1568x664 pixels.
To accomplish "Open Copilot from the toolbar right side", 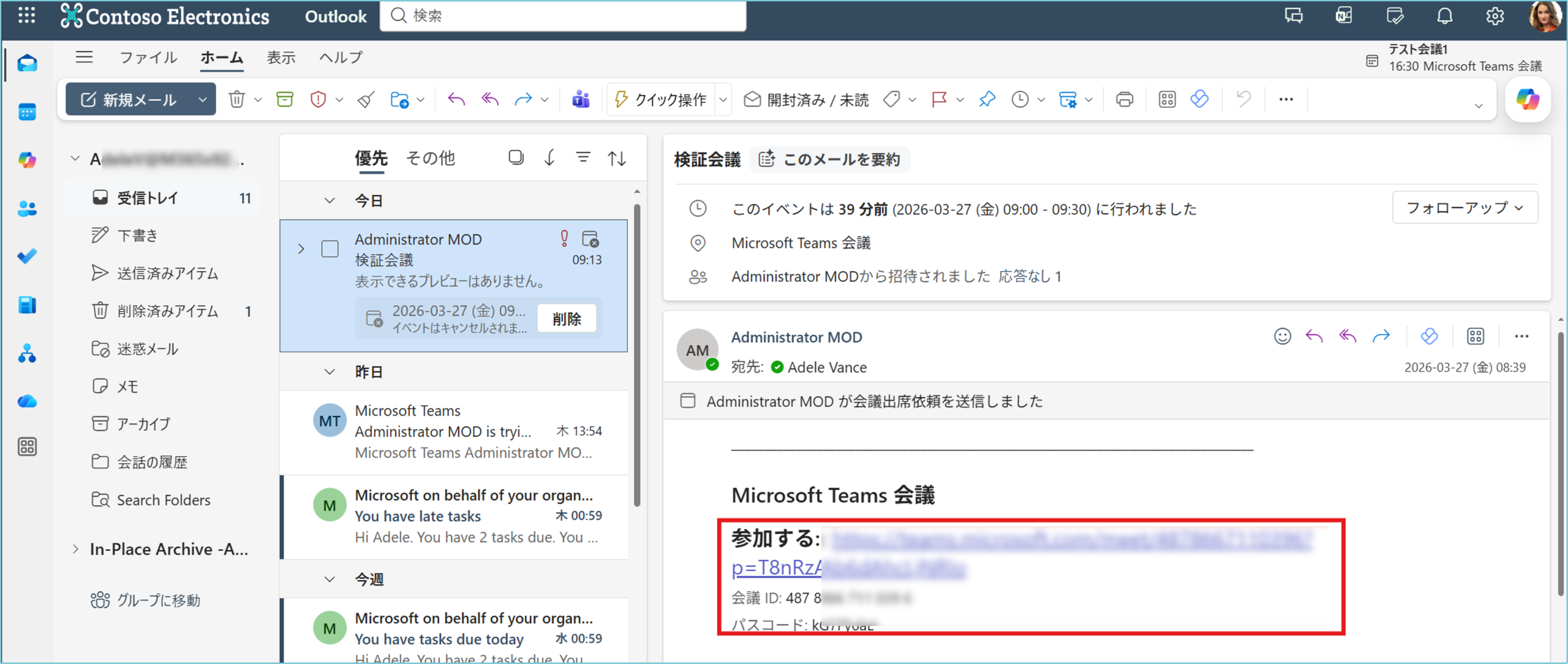I will click(1528, 99).
